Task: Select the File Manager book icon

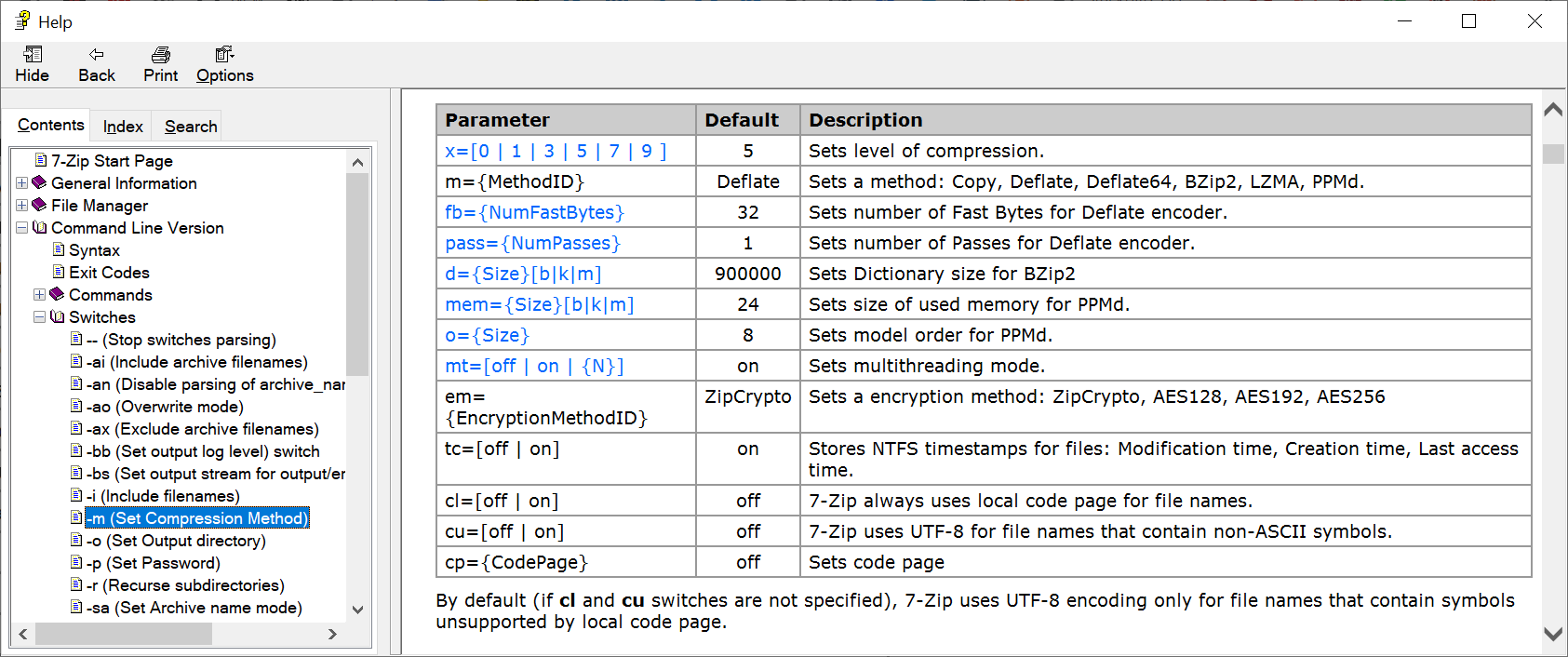Action: click(39, 205)
